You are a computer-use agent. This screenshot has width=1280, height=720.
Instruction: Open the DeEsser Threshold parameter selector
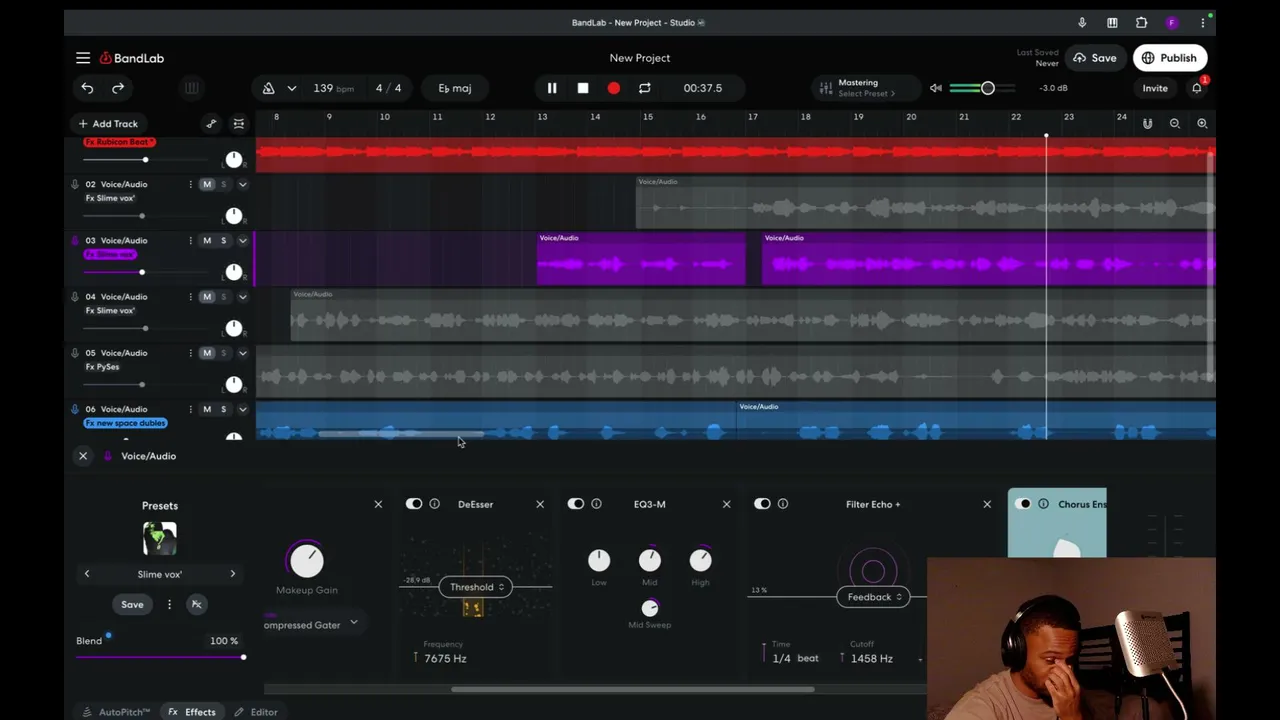click(x=477, y=587)
